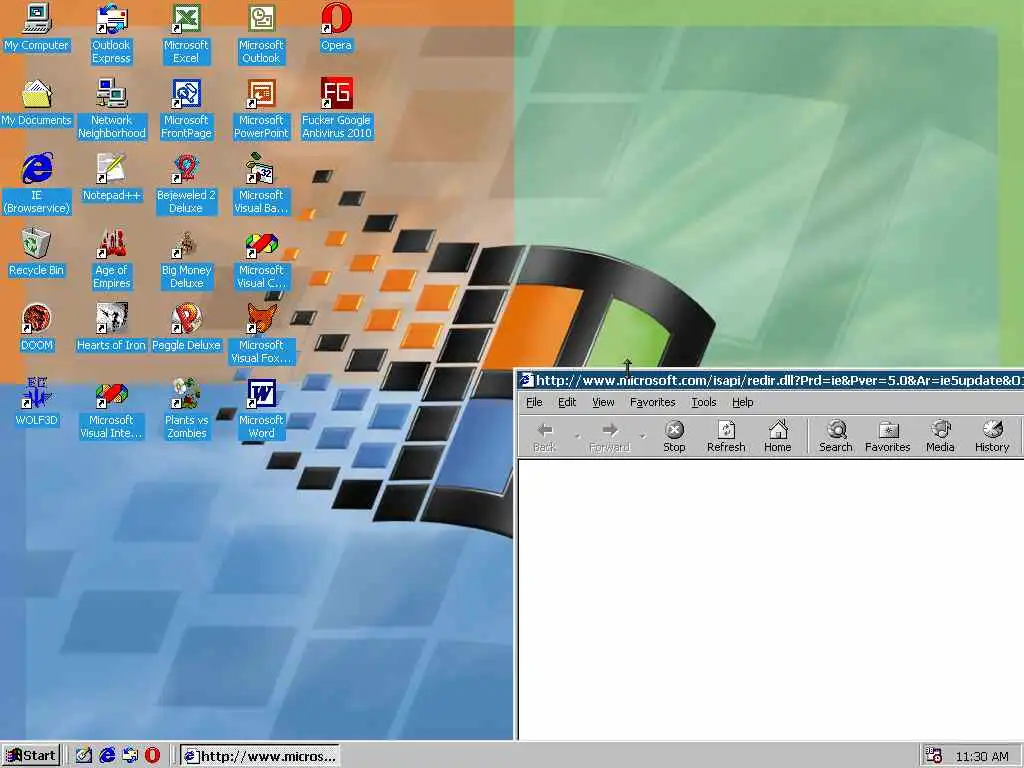
Task: Open the Favorites menu in the menu bar
Action: (x=652, y=402)
